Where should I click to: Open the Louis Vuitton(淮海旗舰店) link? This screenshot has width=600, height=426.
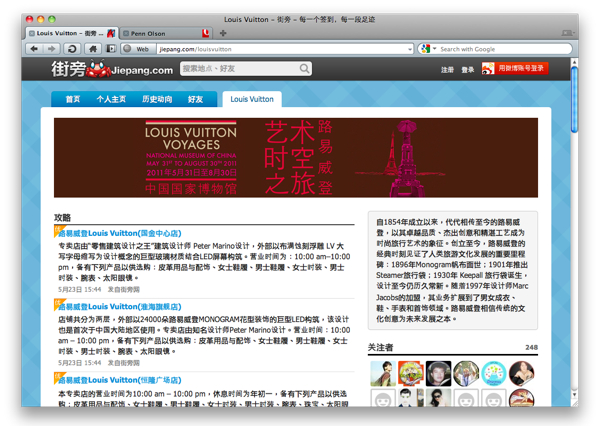(x=120, y=307)
